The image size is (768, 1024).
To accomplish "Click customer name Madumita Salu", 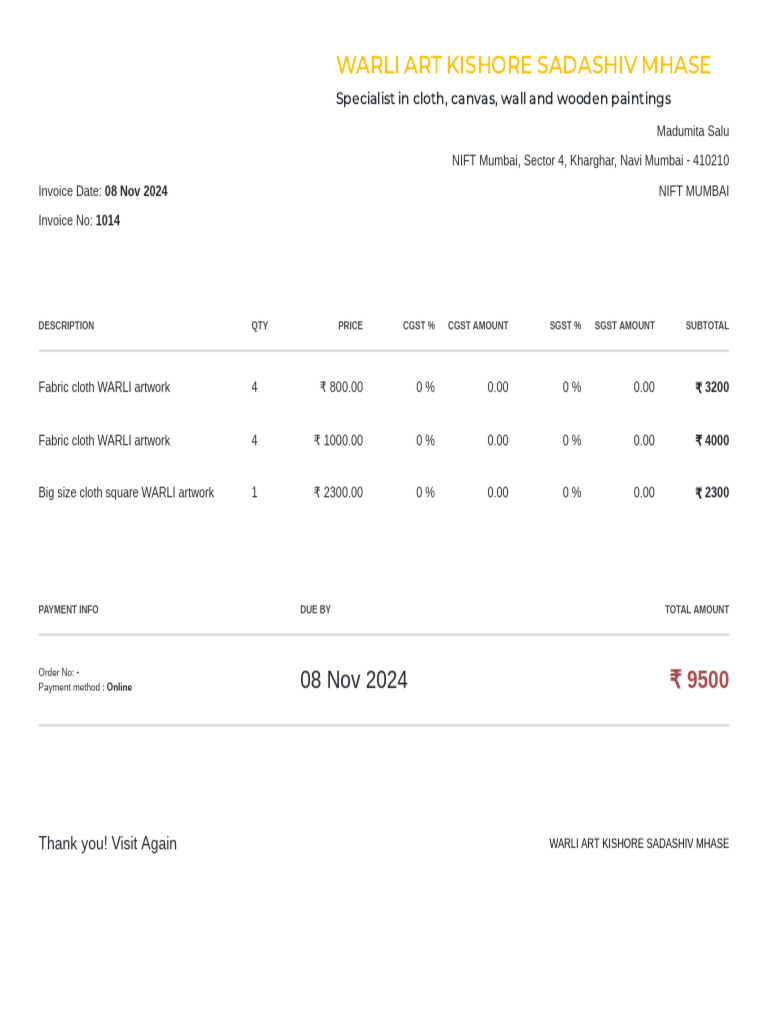I will [x=692, y=131].
